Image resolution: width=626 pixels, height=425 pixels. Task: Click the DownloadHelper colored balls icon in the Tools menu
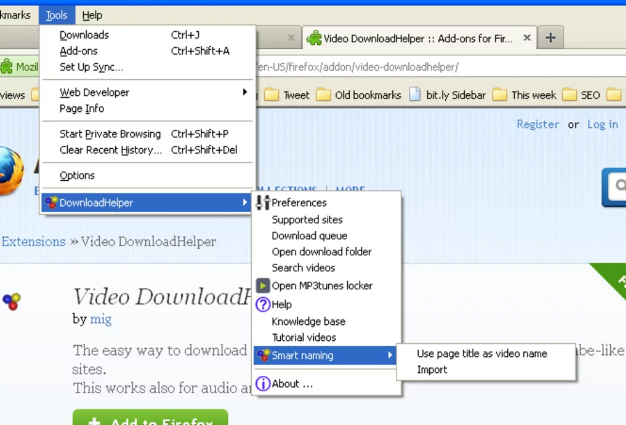pos(51,202)
